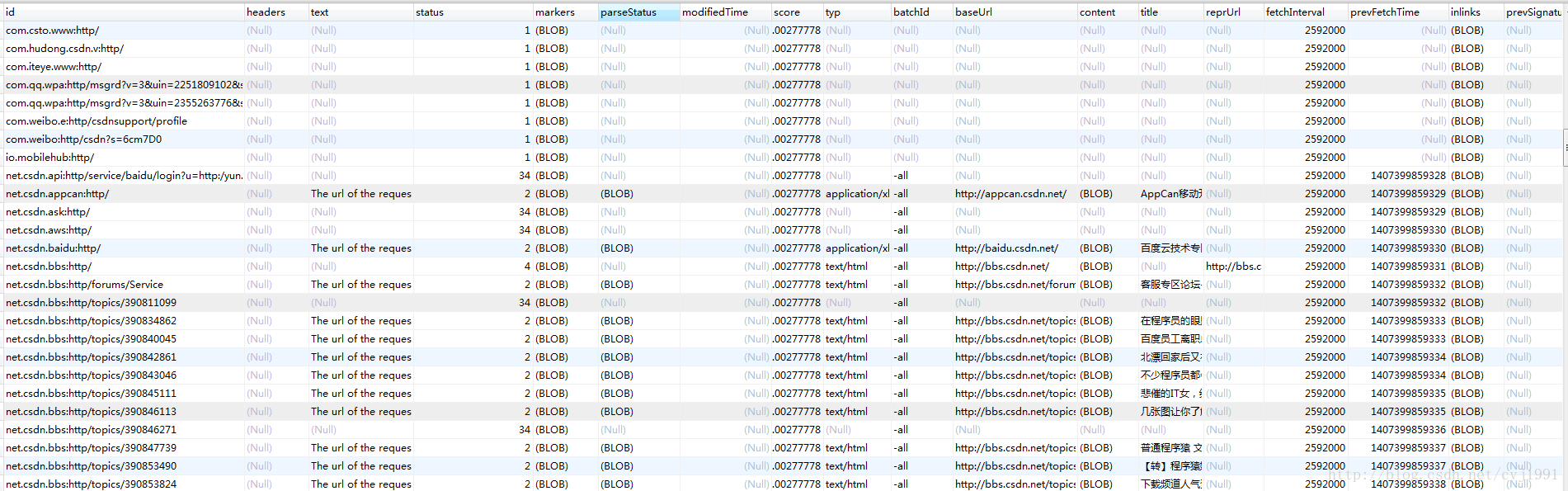Click title cell 百度云技术专
The image size is (1568, 491).
tap(1171, 248)
